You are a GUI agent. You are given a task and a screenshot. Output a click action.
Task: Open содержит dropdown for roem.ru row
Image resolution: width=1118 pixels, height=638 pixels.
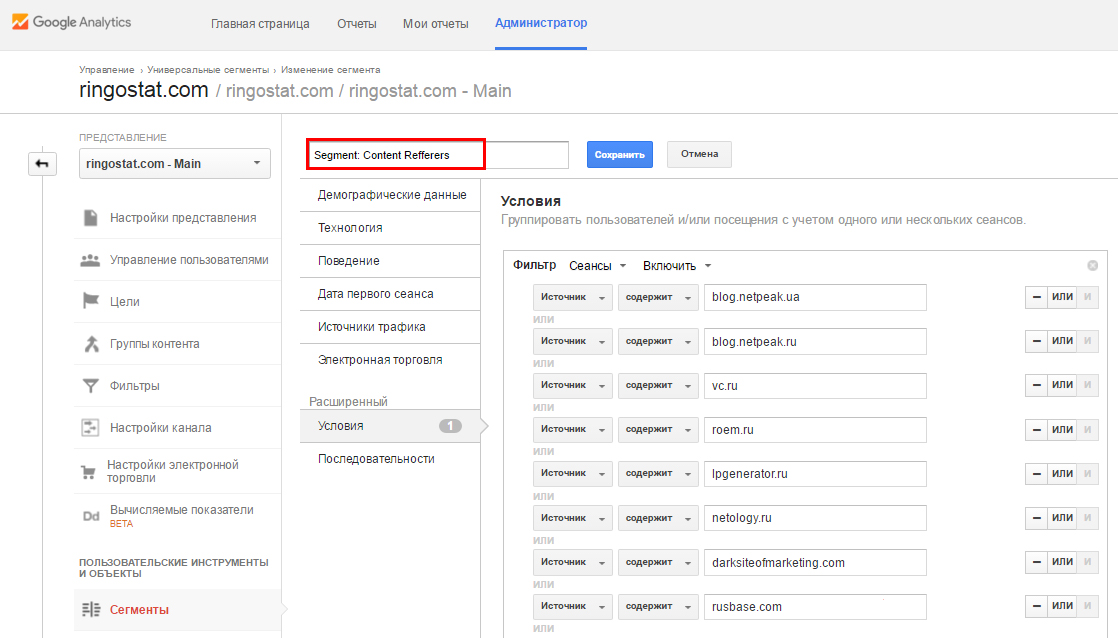[658, 429]
